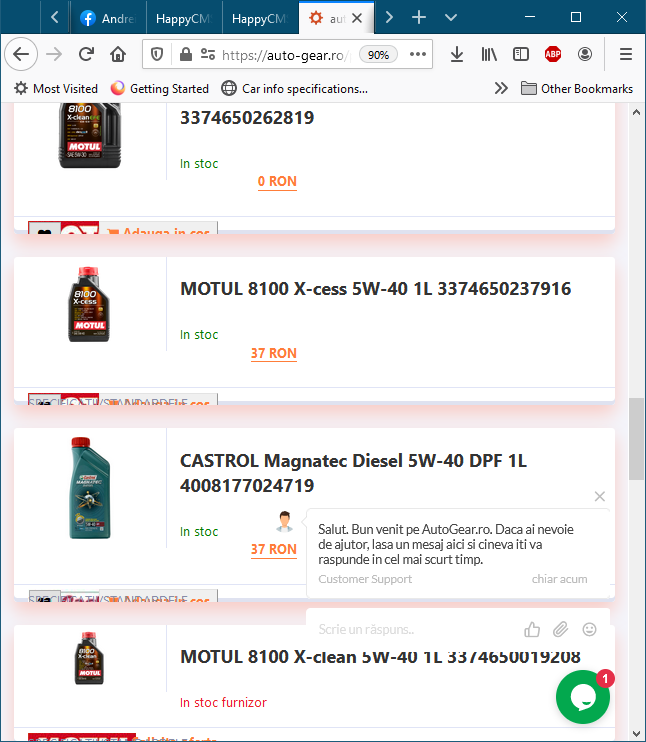Open Most Visited bookmarks
Viewport: 646px width, 742px height.
[56, 88]
